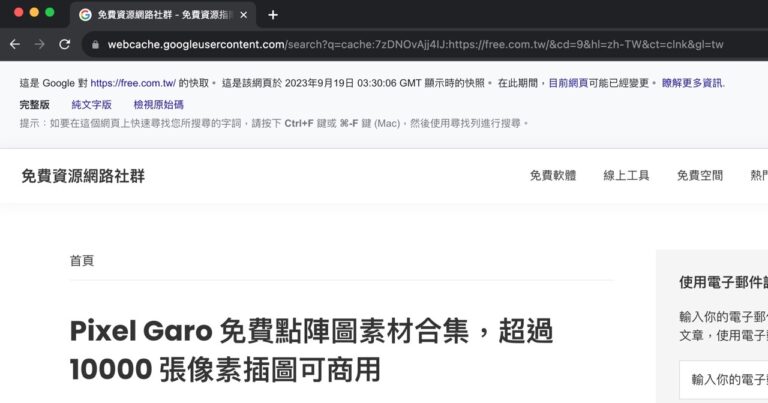Click the Ctrl+F search tip line

coord(274,123)
